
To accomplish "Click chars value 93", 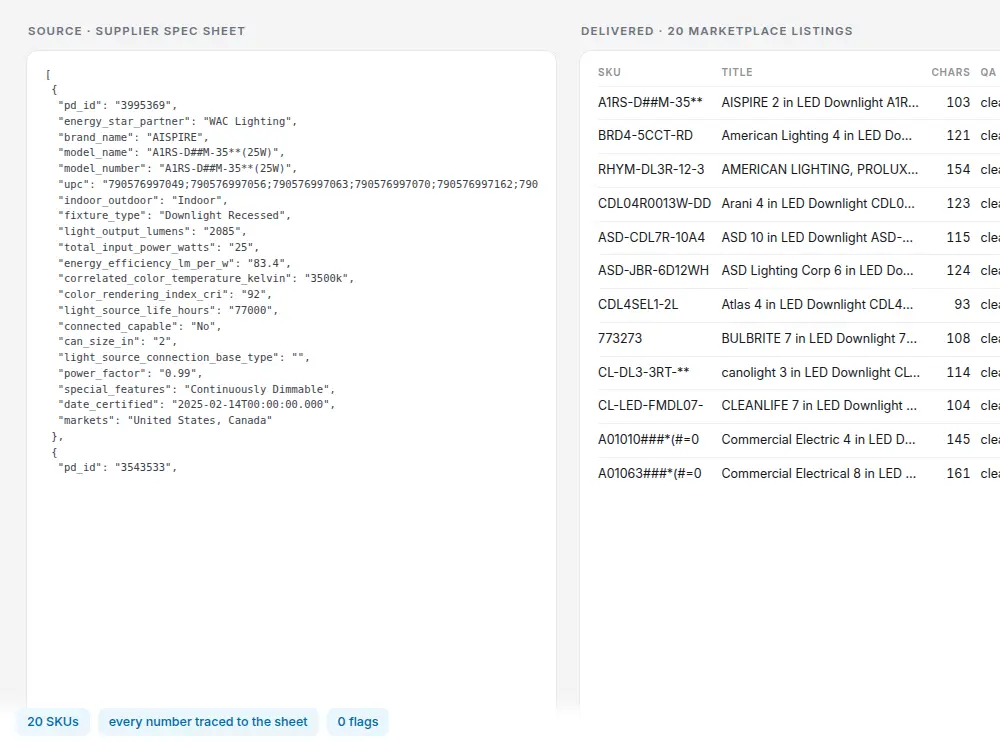I will (x=962, y=304).
